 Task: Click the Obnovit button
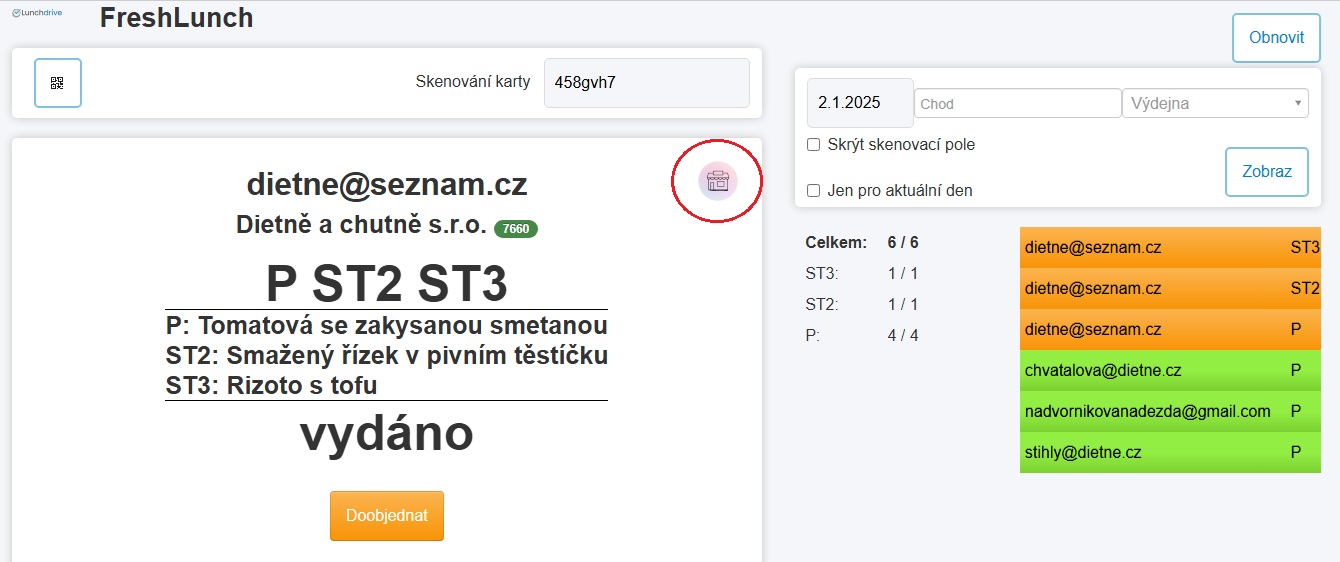pos(1276,38)
